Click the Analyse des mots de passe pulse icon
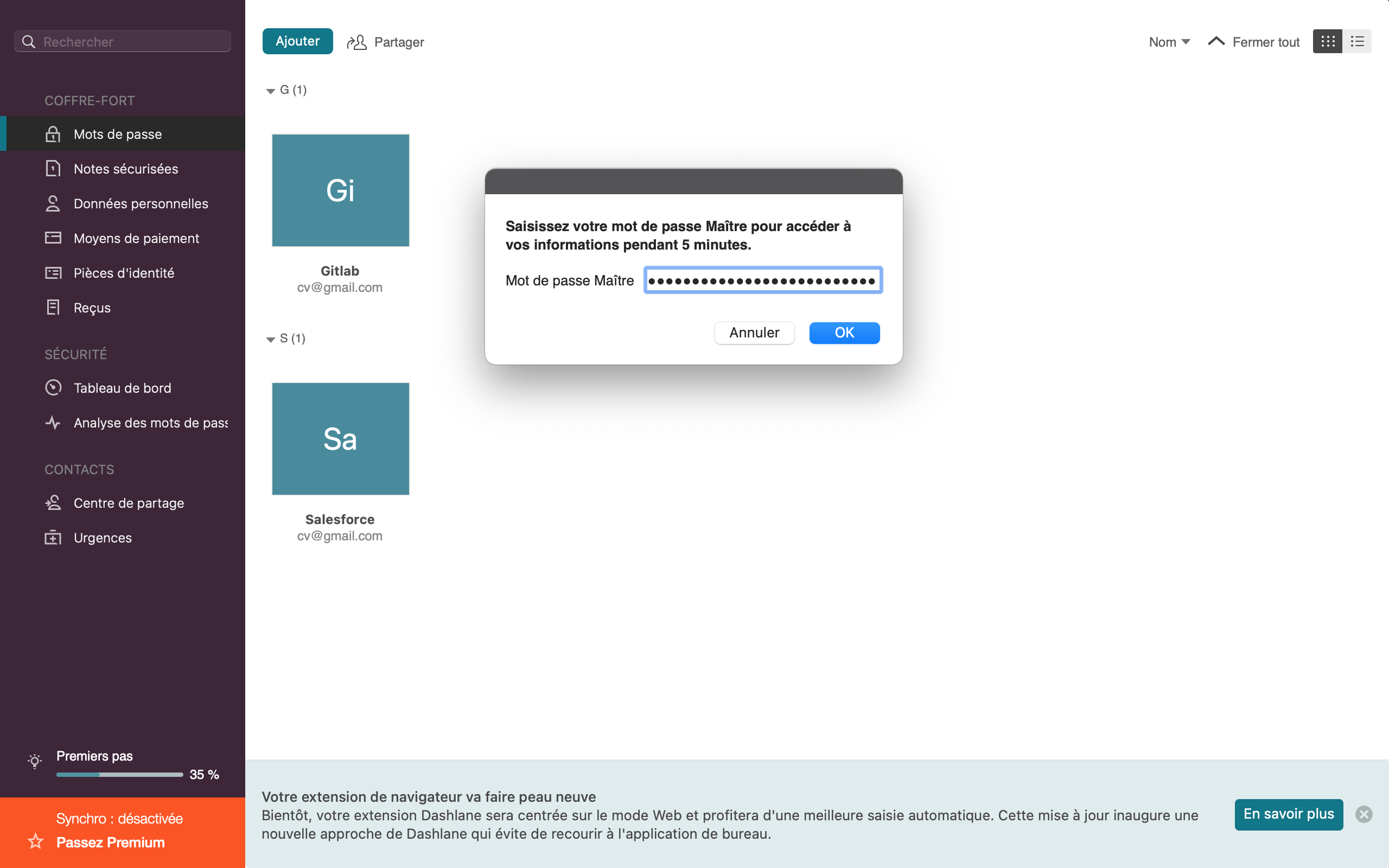Screen dimensions: 1389x868 pos(53,423)
